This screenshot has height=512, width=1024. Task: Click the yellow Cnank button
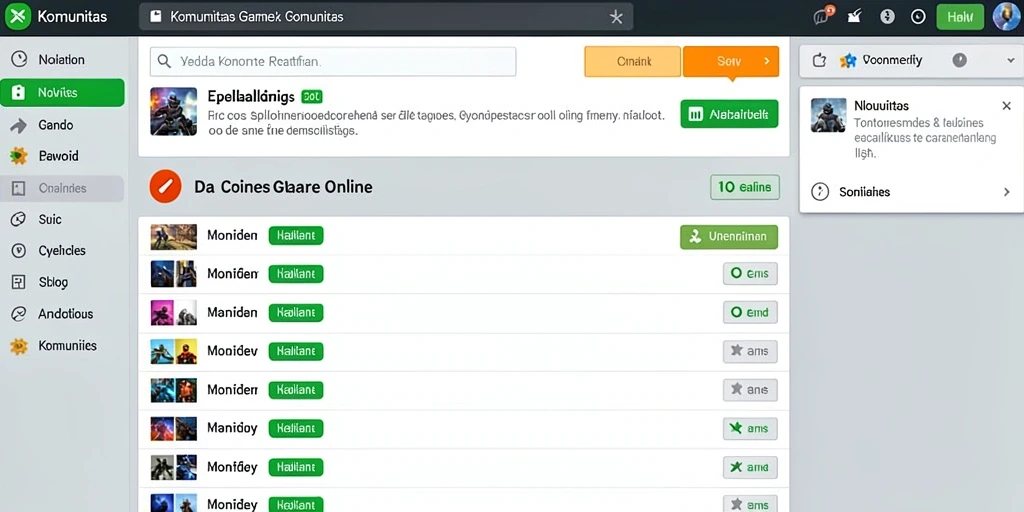pos(633,61)
